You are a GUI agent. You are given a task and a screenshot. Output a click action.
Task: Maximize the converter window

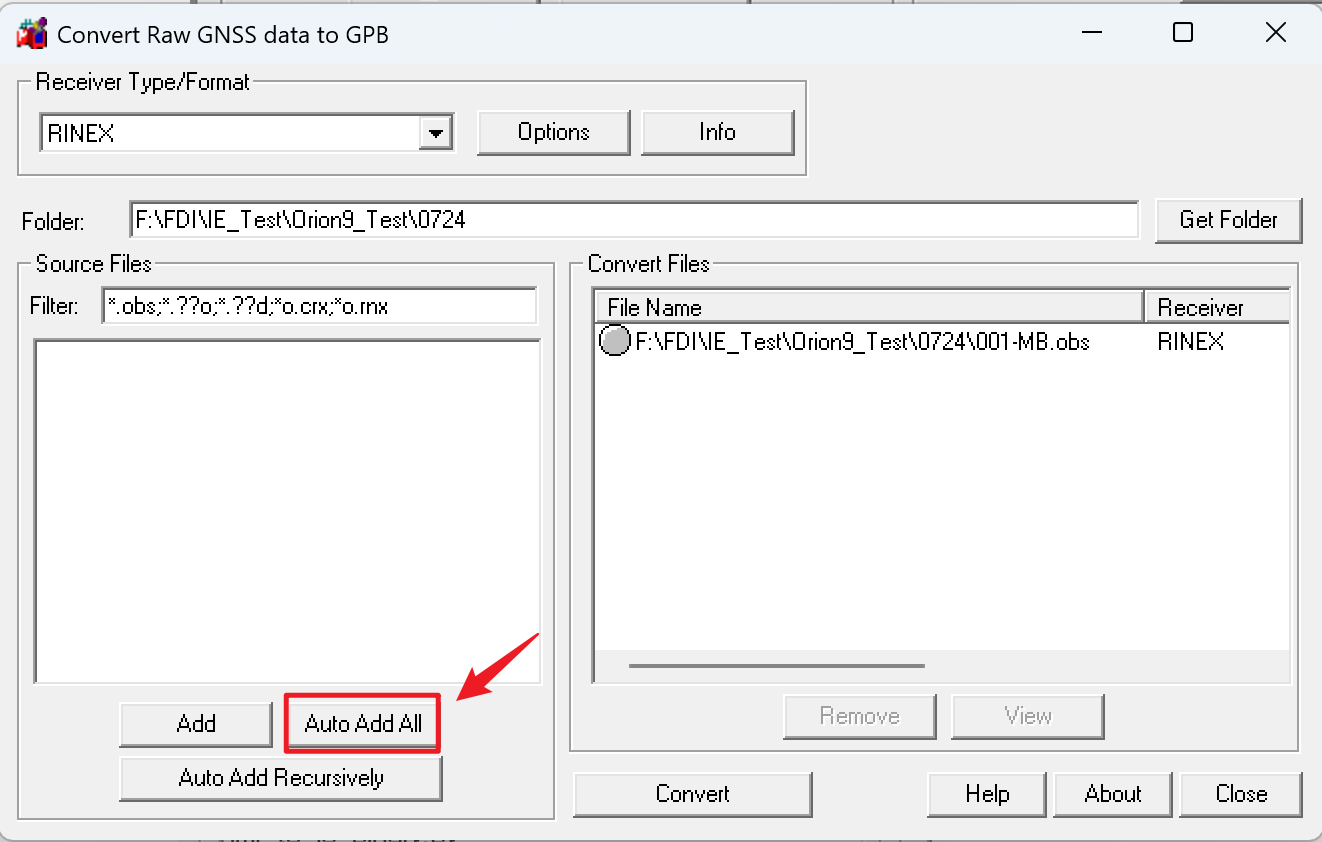[1183, 33]
